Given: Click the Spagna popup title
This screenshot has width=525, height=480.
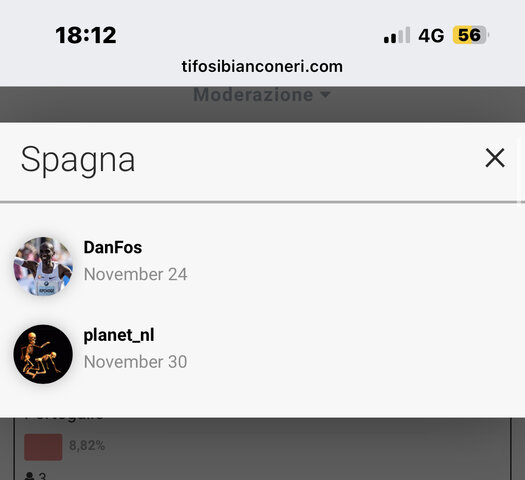Looking at the screenshot, I should [78, 160].
